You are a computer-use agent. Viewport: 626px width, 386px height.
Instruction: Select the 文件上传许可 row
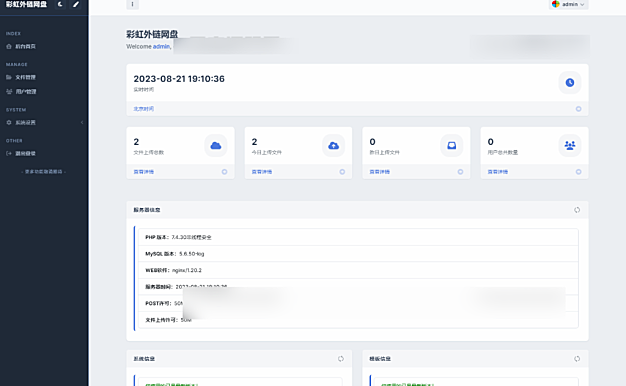[358, 320]
